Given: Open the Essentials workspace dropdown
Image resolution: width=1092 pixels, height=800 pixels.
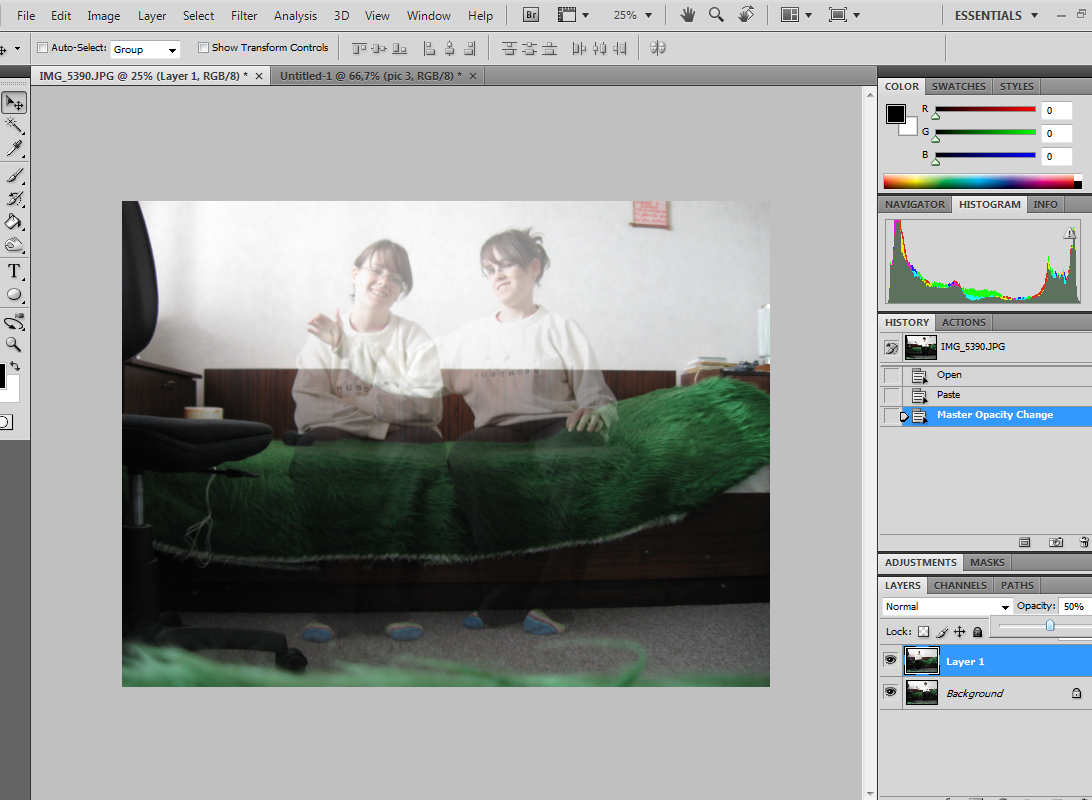Looking at the screenshot, I should (996, 15).
